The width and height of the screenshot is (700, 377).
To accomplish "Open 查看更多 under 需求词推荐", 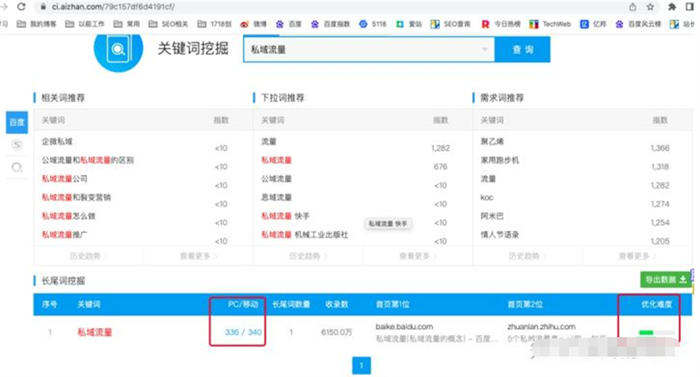I will point(636,256).
